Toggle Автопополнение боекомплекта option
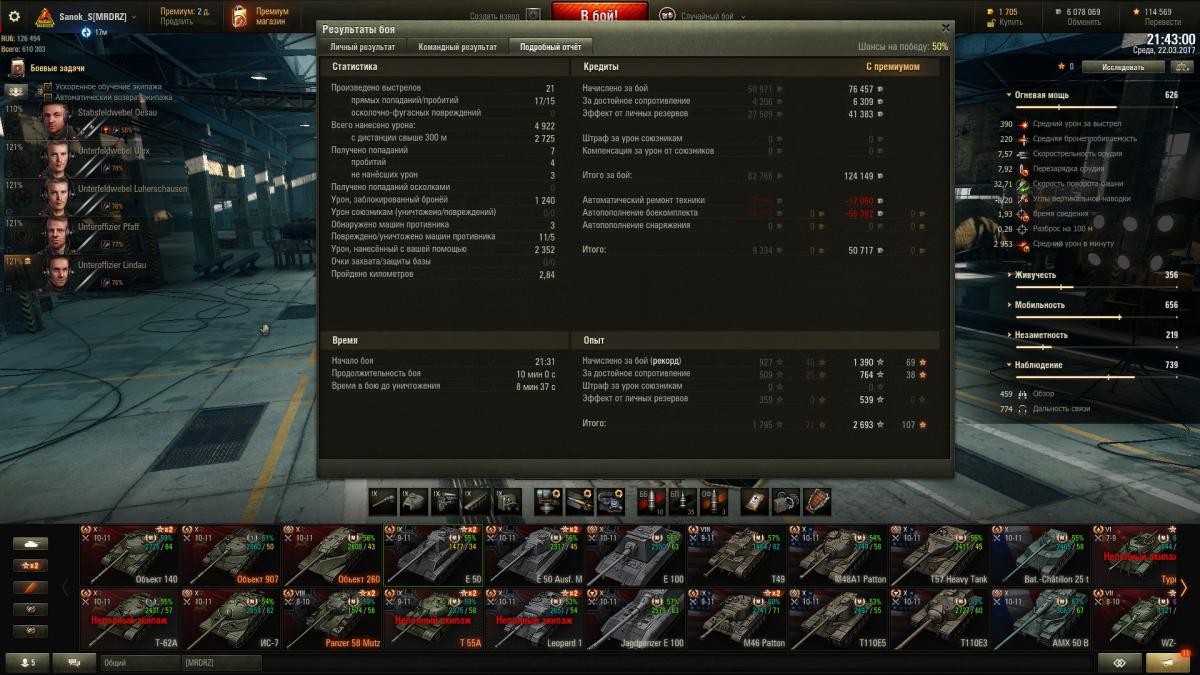The height and width of the screenshot is (675, 1200). [640, 212]
